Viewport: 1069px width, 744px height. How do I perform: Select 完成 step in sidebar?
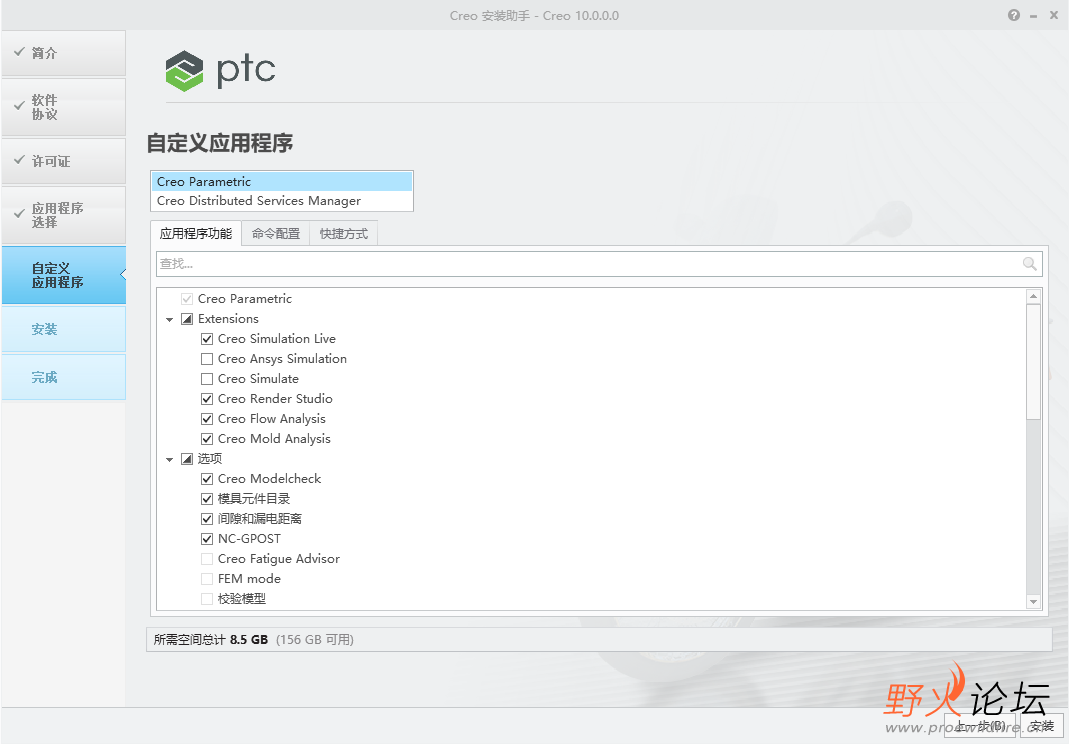tap(63, 377)
